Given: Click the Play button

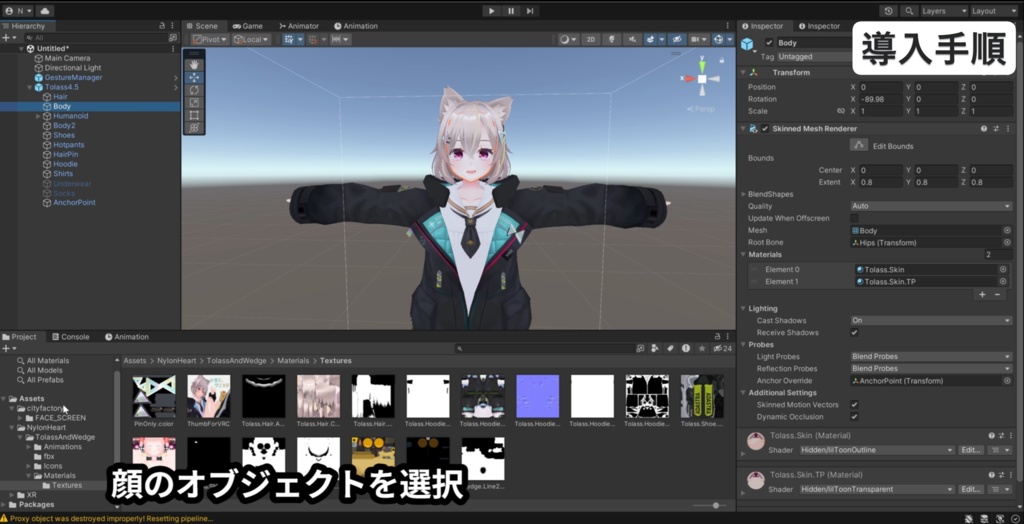Looking at the screenshot, I should coord(491,11).
